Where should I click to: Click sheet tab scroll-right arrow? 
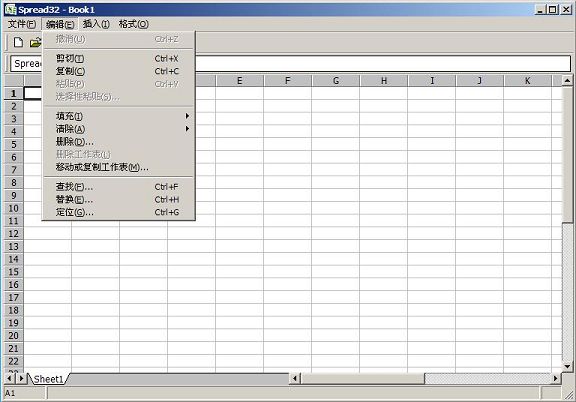point(21,378)
